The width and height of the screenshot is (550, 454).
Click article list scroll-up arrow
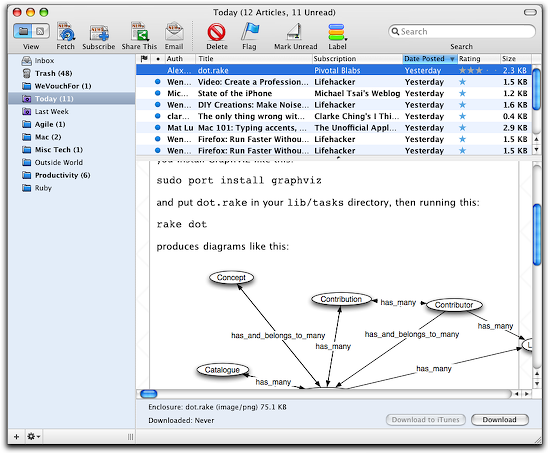[536, 139]
